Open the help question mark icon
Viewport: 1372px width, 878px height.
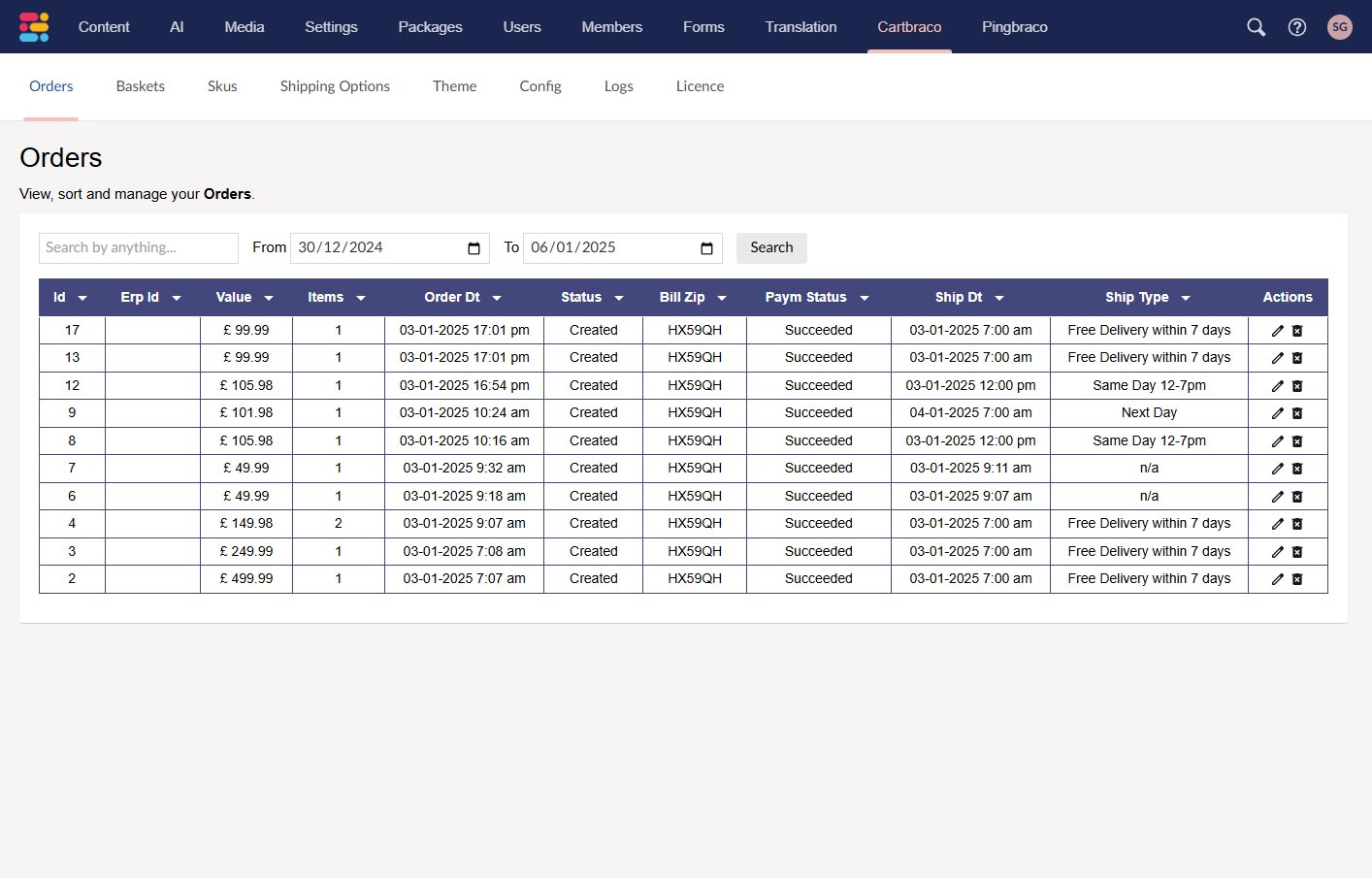point(1297,27)
